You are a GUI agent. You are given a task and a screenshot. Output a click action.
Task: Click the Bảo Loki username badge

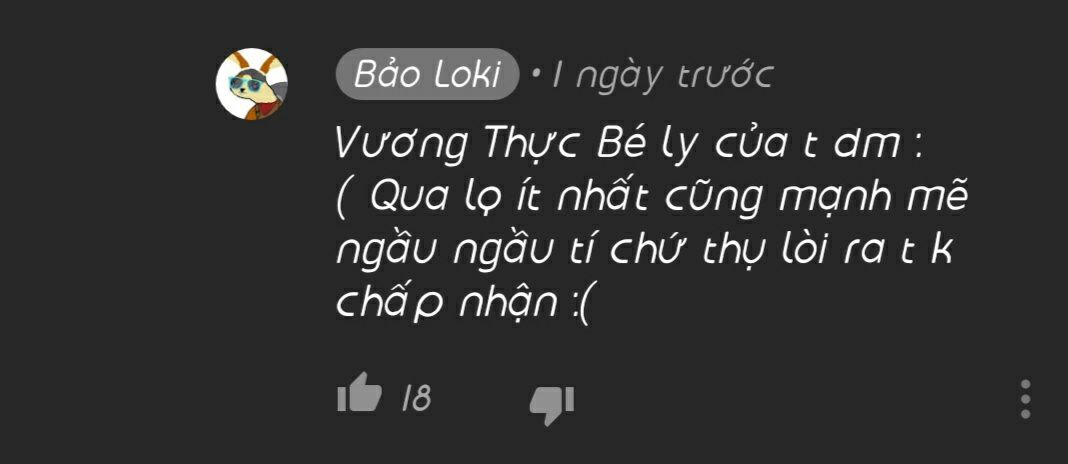pos(427,74)
